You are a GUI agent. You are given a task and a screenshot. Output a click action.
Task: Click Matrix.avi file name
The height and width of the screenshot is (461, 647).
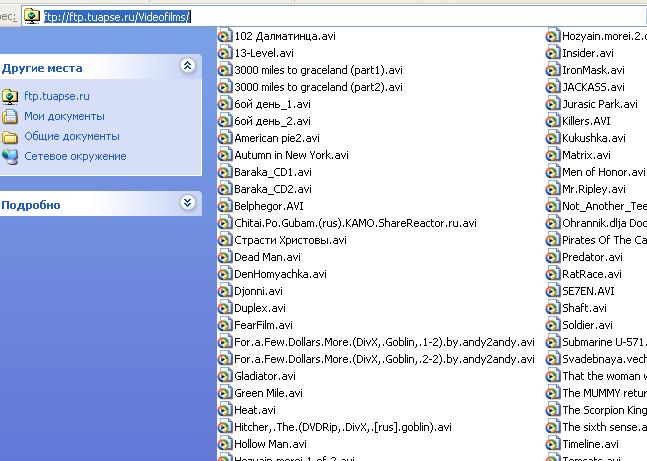tap(586, 155)
